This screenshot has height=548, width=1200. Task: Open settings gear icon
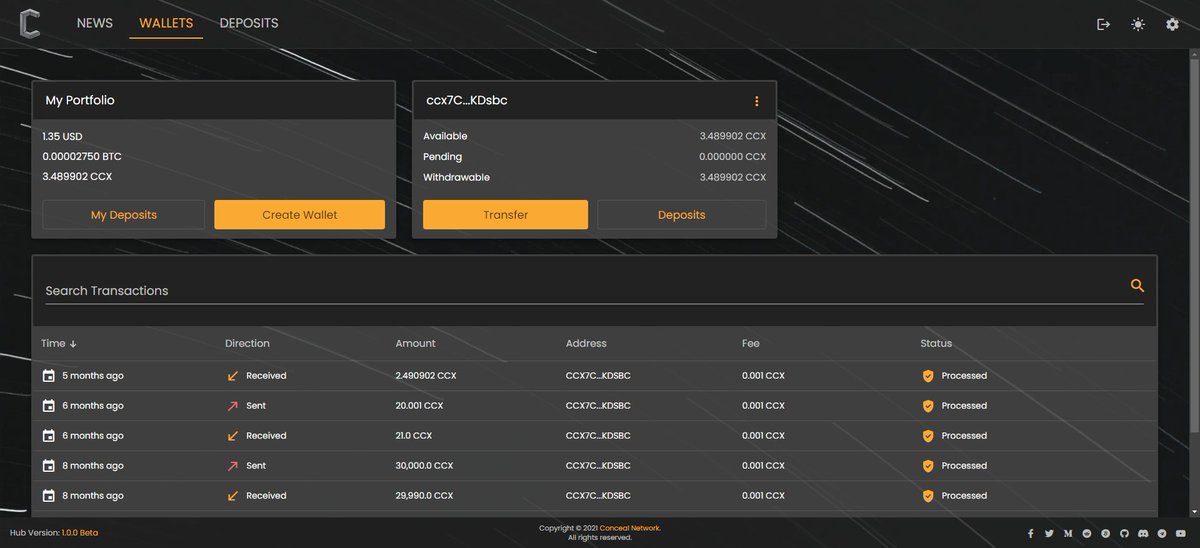pos(1172,24)
